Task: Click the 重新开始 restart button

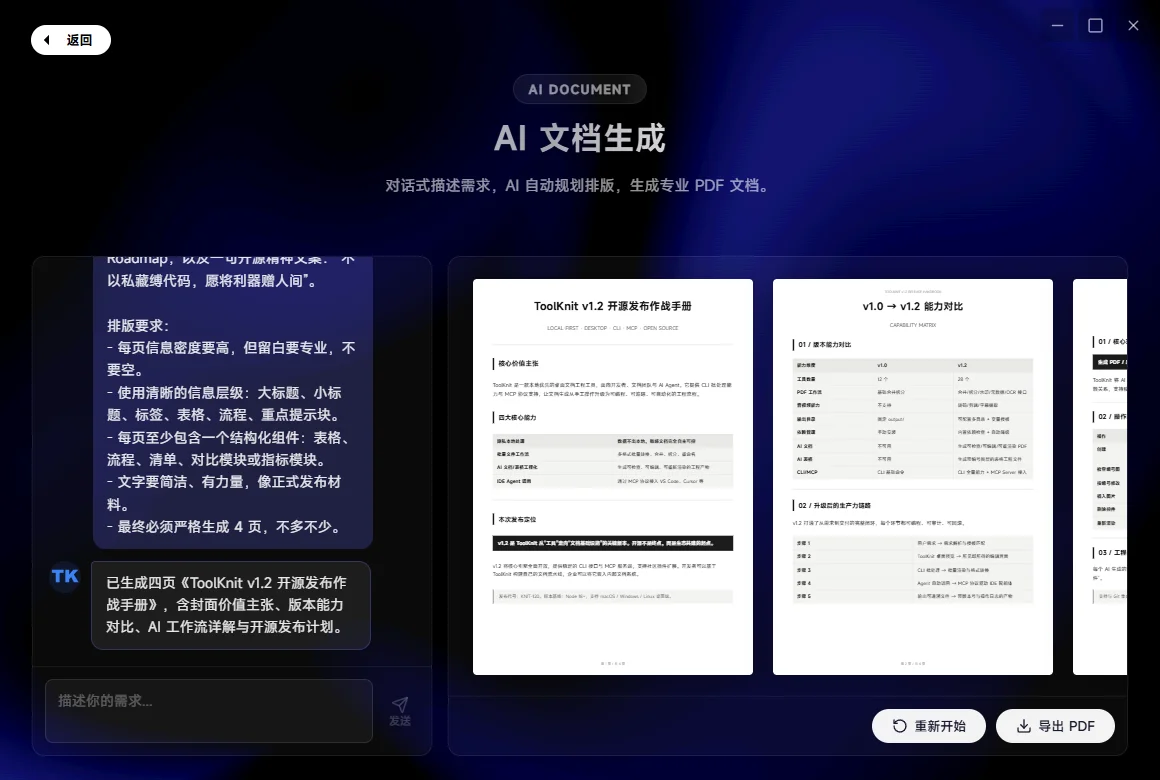Action: (x=928, y=726)
